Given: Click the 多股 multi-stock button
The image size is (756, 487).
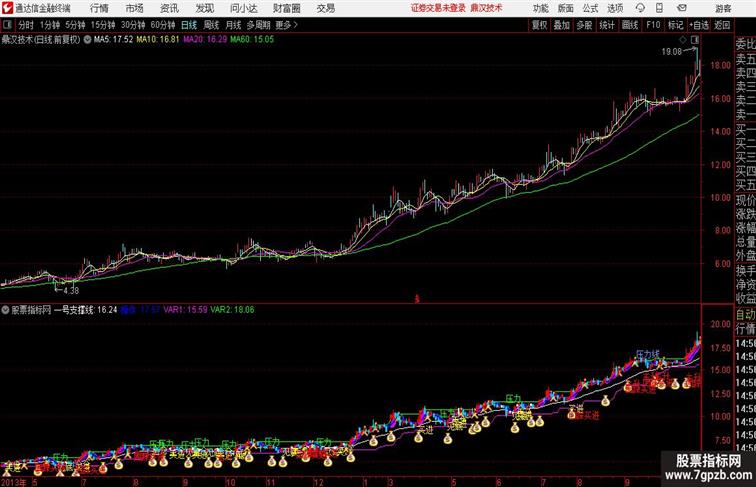Looking at the screenshot, I should click(x=584, y=25).
